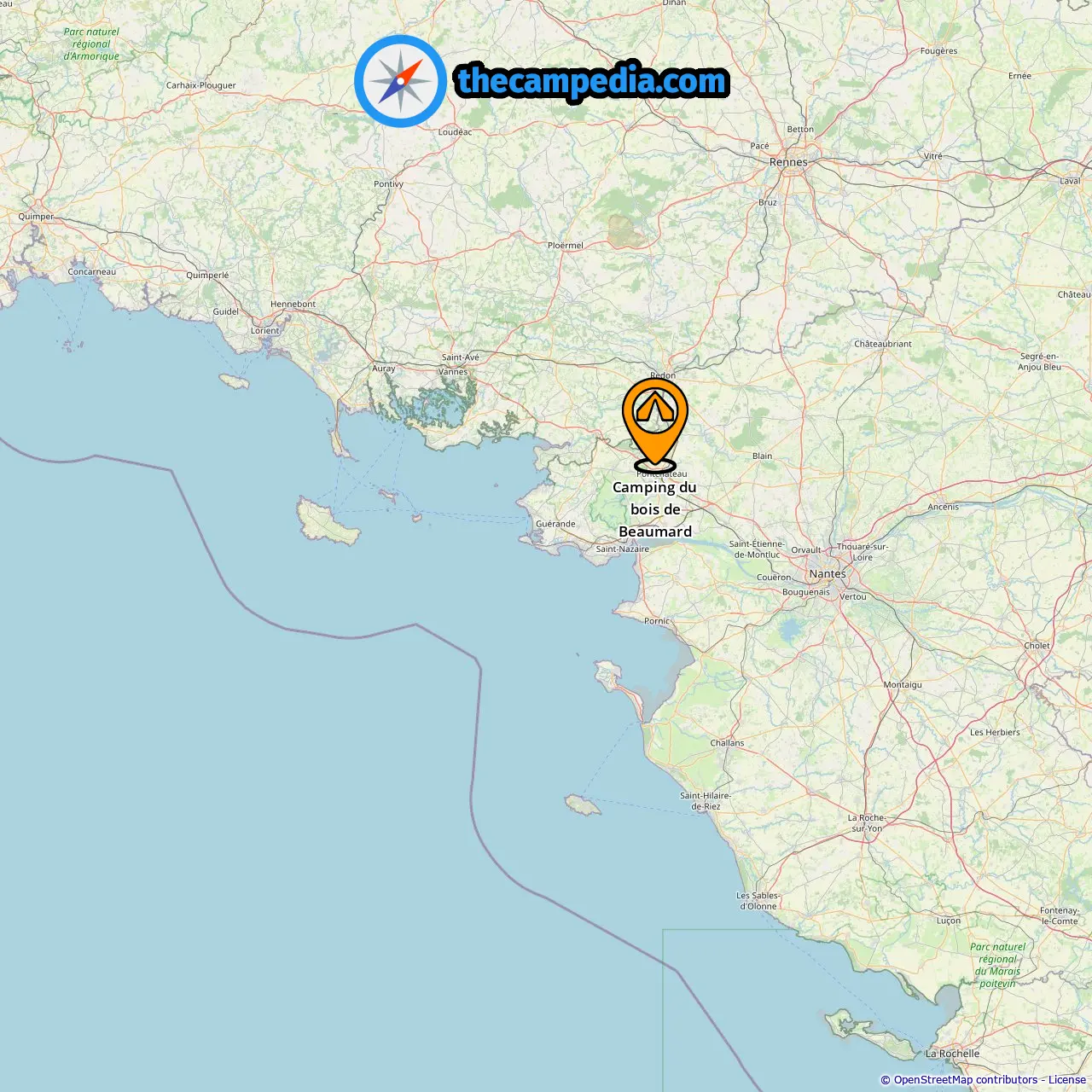Click the Rennes city label
1092x1092 pixels.
pos(788,162)
